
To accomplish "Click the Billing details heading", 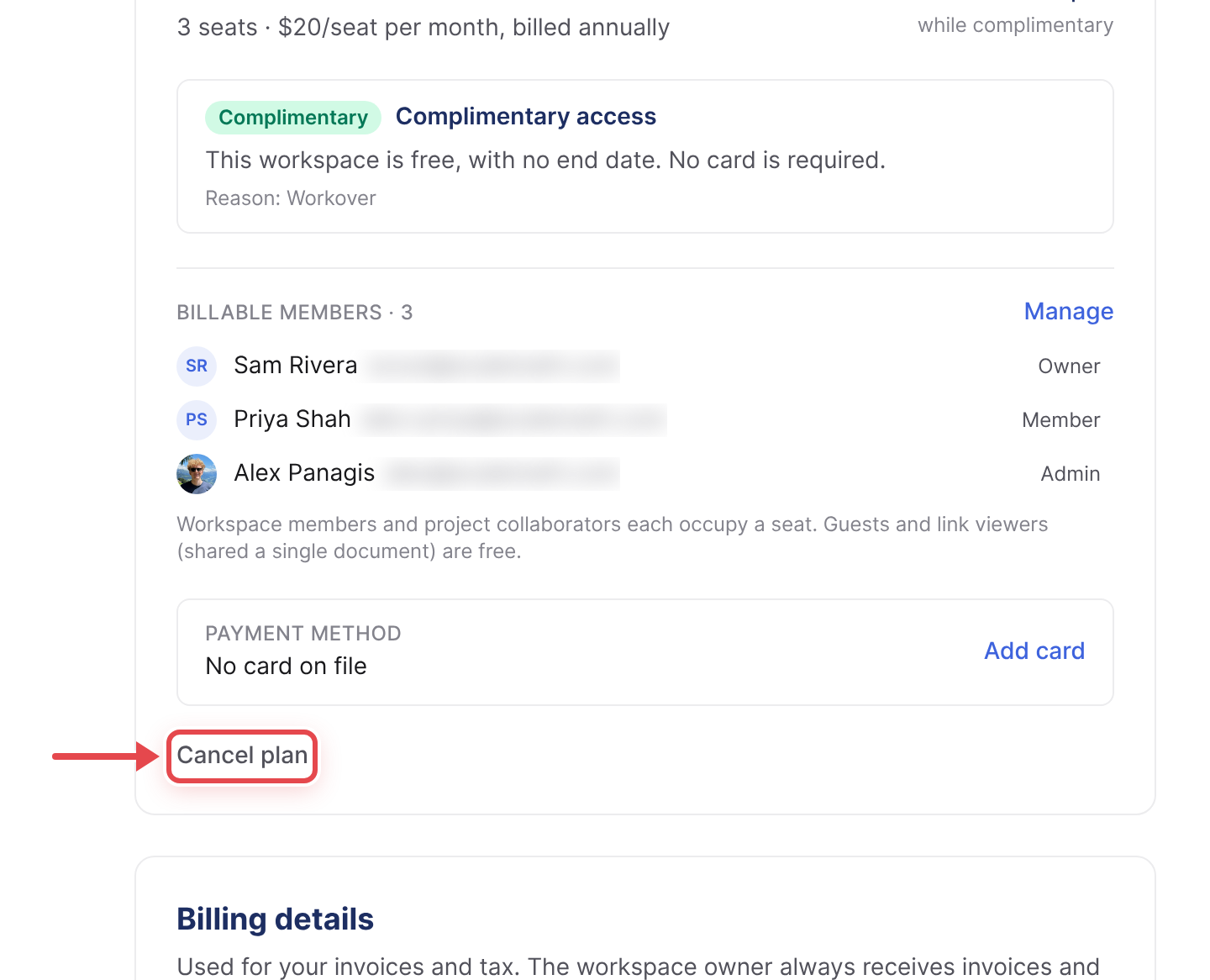I will (x=276, y=919).
